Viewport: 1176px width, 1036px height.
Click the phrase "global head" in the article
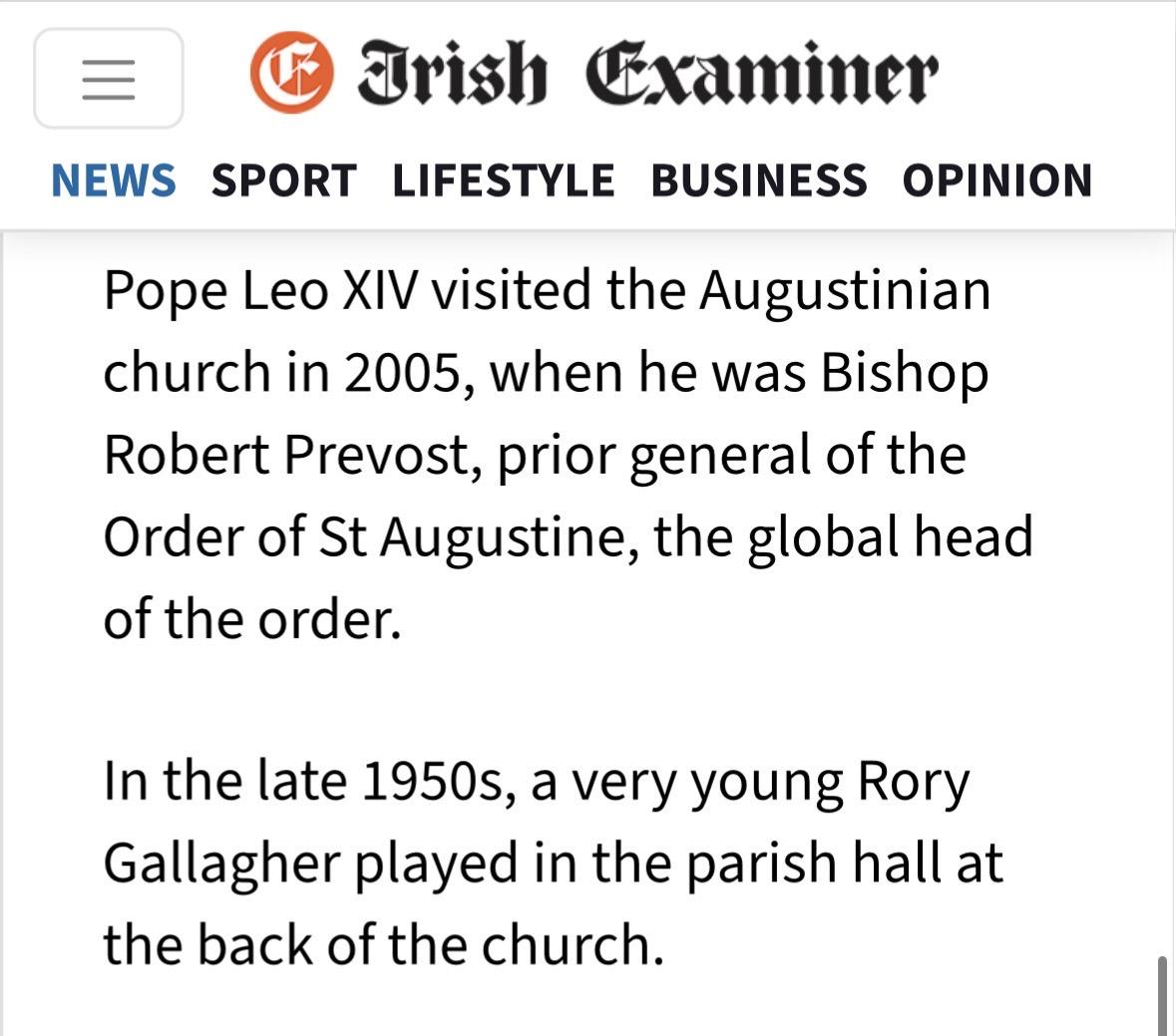[x=890, y=537]
